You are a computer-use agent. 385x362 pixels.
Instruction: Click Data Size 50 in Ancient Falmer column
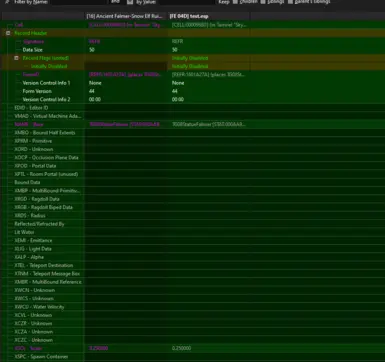(x=92, y=50)
